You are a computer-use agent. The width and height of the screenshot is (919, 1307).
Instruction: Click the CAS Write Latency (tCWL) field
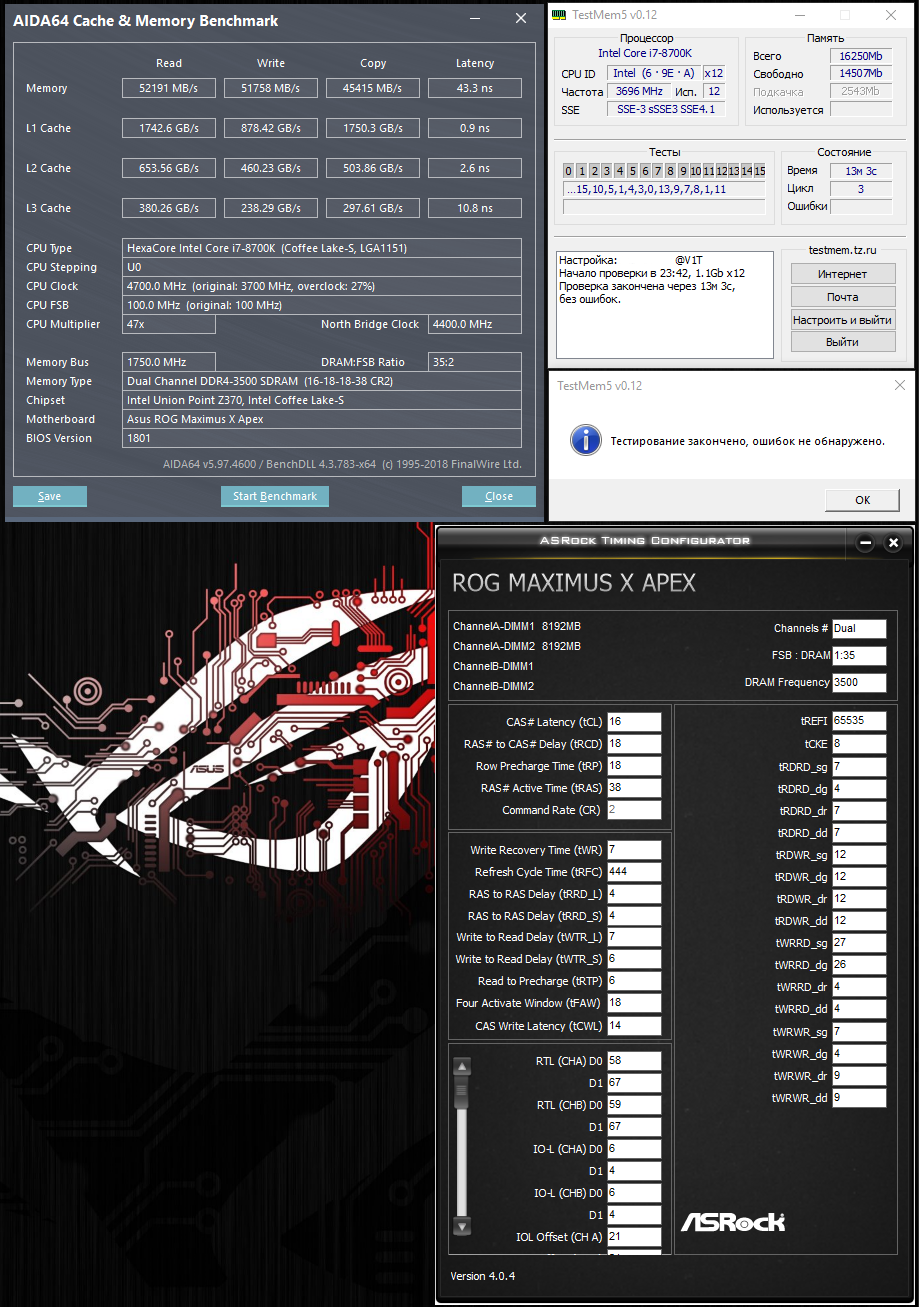tap(634, 1026)
